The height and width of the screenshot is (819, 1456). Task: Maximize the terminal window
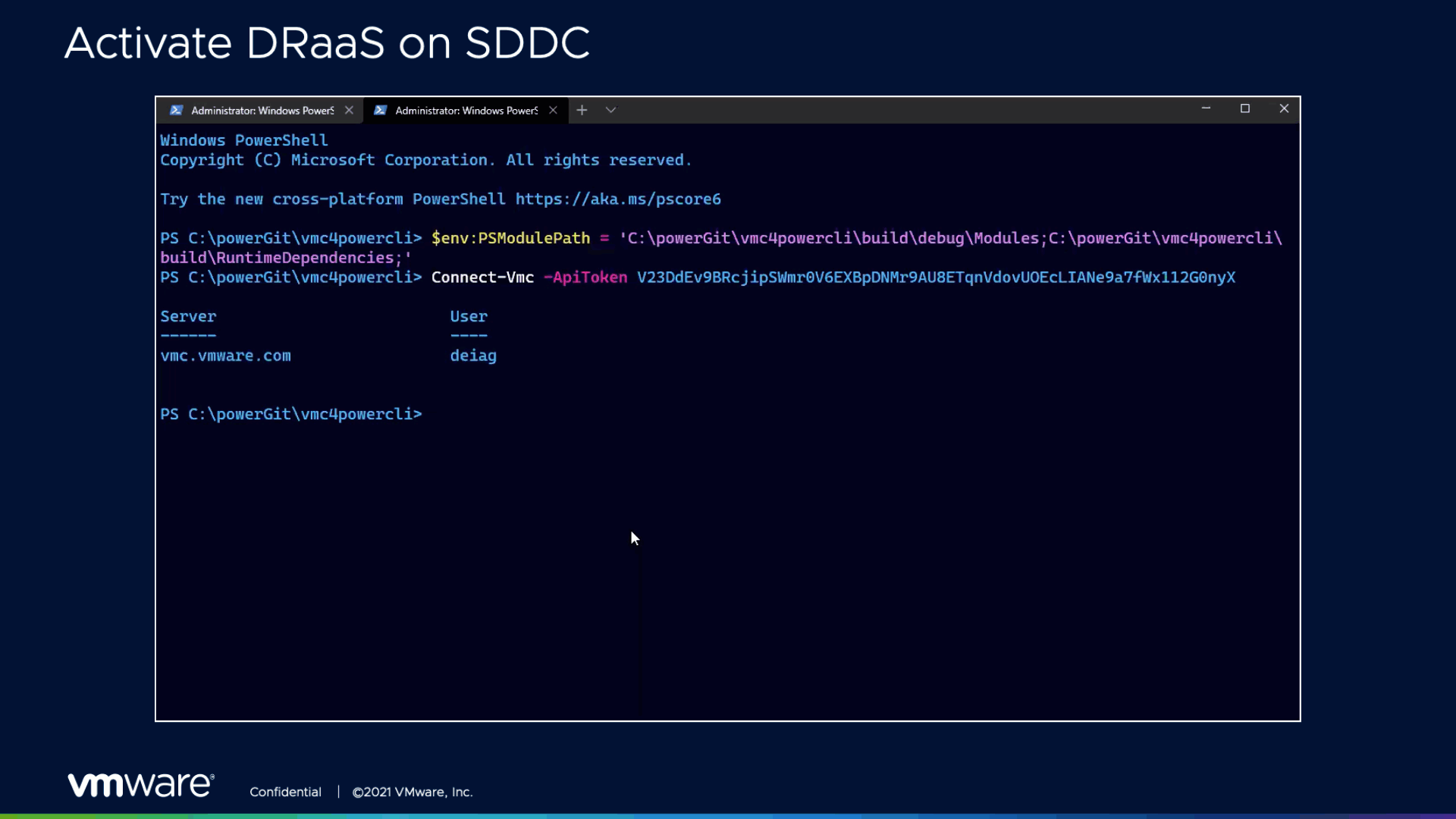(1244, 109)
